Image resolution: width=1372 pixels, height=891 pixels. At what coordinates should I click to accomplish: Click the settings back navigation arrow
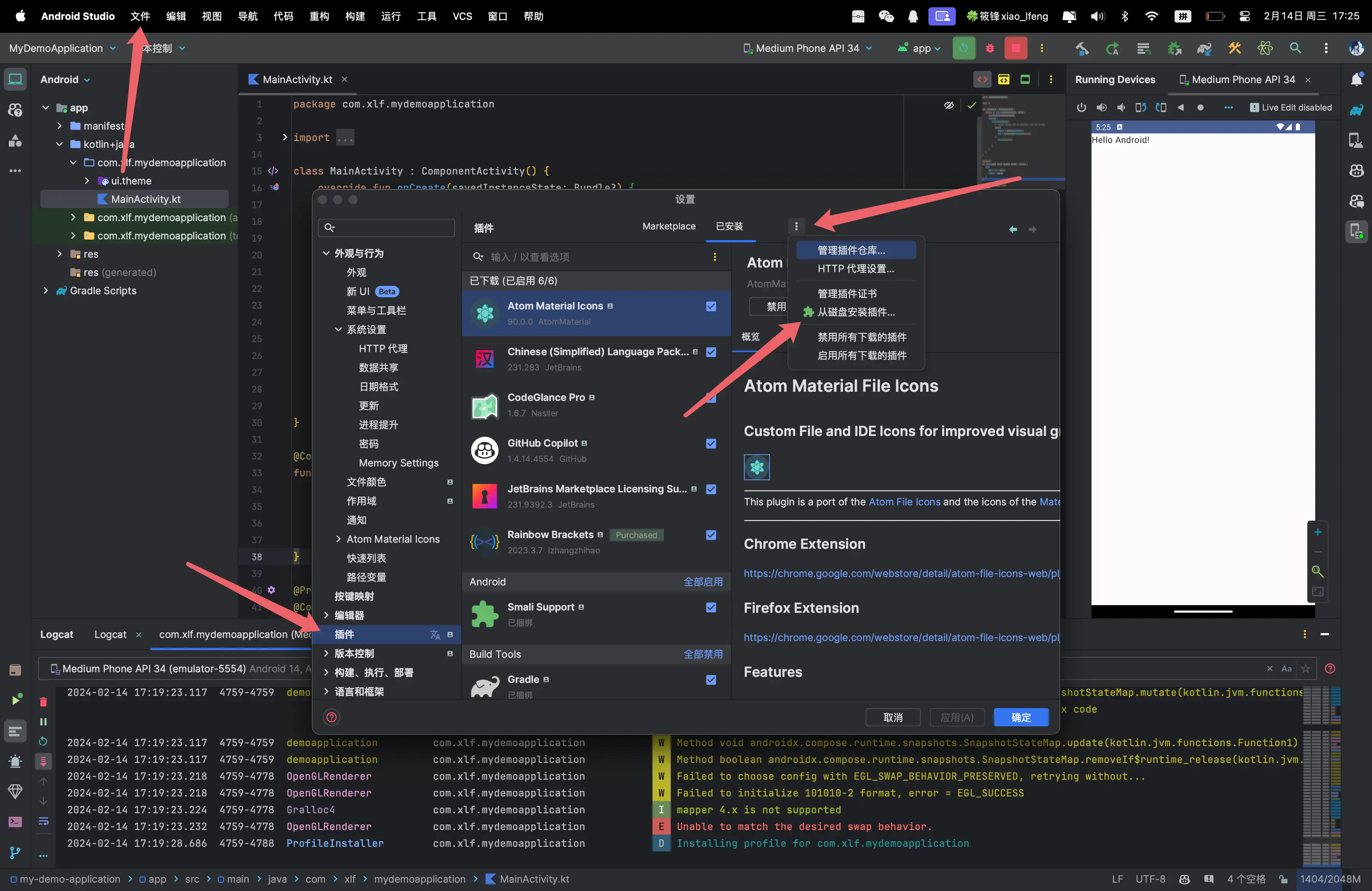pos(1013,229)
